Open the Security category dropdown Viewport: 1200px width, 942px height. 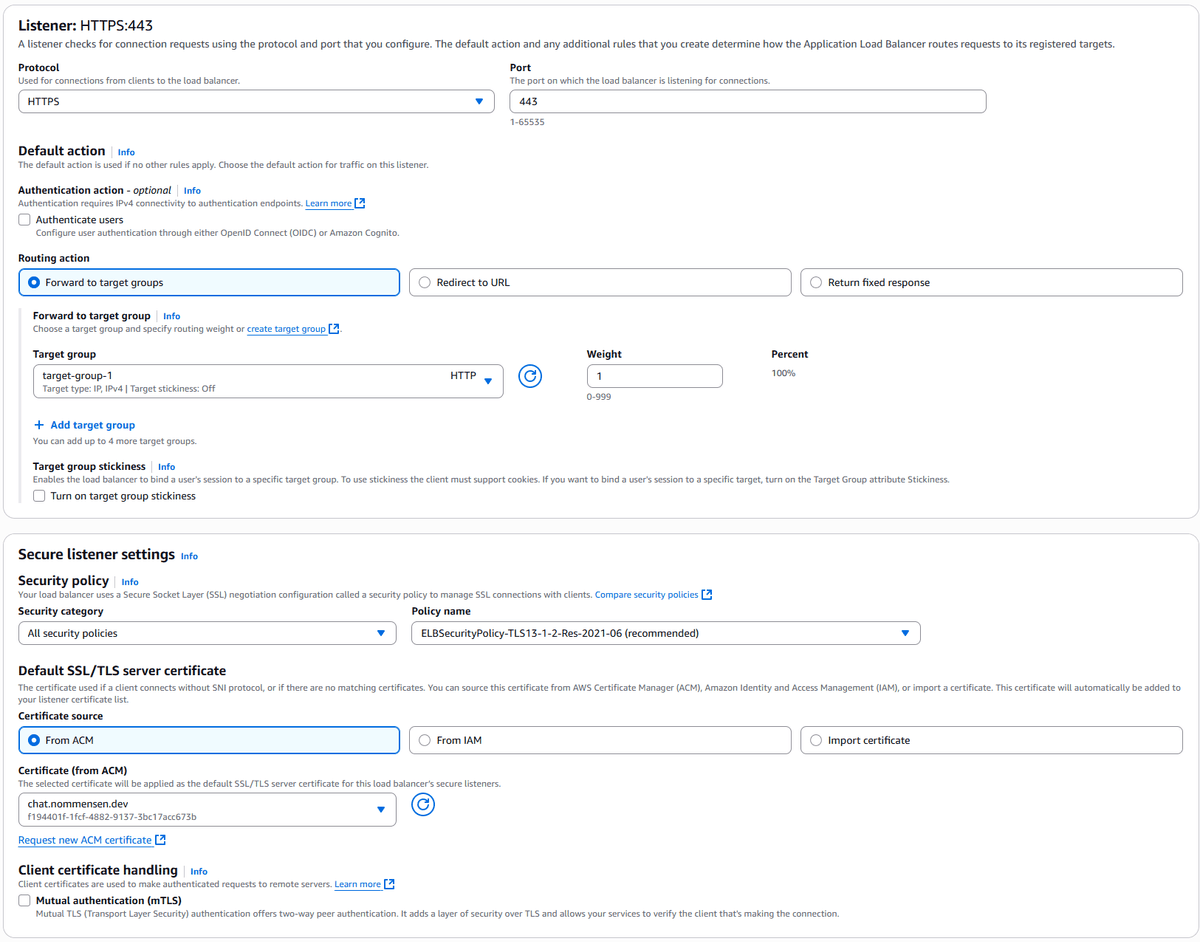click(207, 633)
